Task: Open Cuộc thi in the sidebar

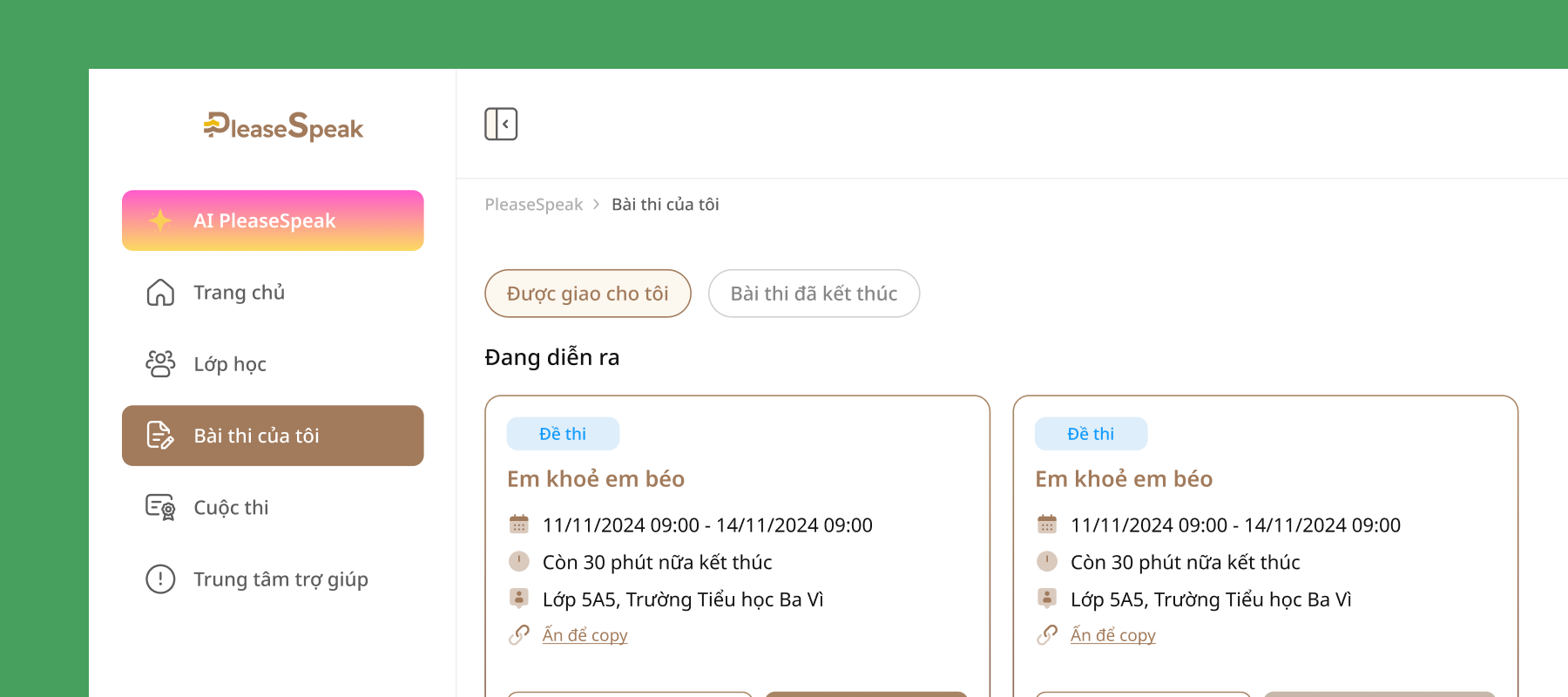Action: 273,507
